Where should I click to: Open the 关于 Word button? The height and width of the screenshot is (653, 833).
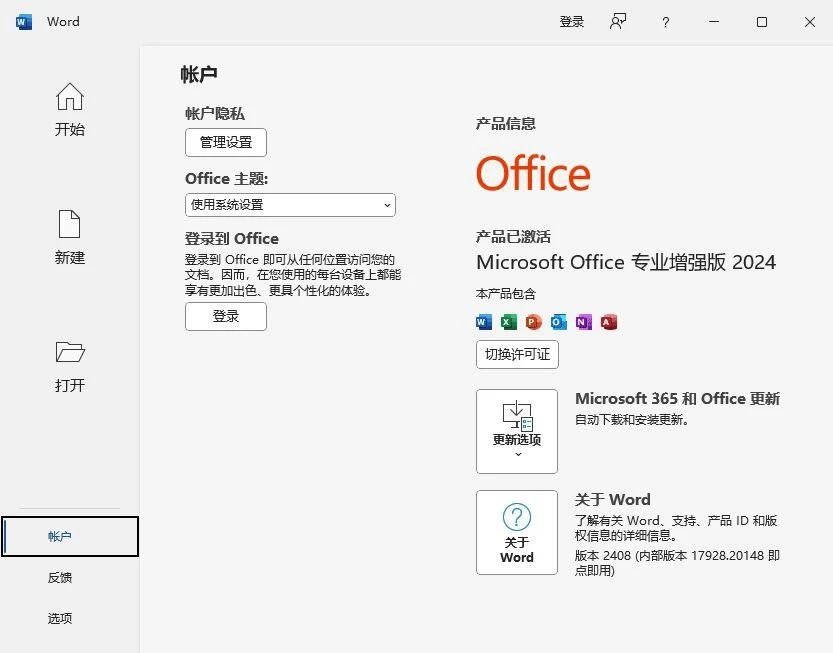517,532
